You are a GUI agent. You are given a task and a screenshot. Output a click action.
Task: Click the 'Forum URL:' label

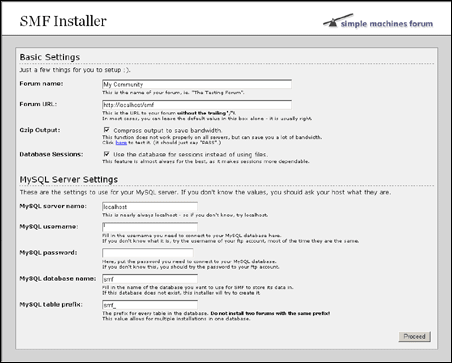[38, 104]
